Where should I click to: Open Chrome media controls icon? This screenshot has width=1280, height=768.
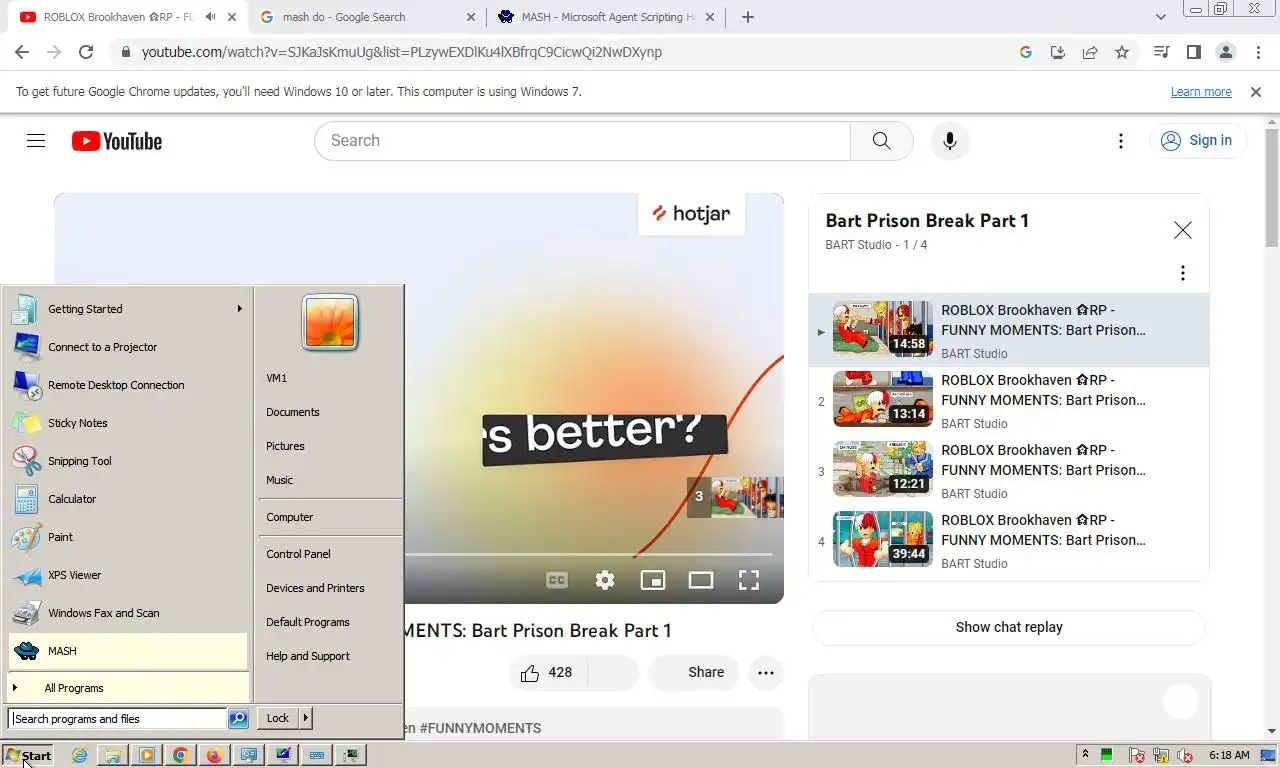[x=1161, y=52]
